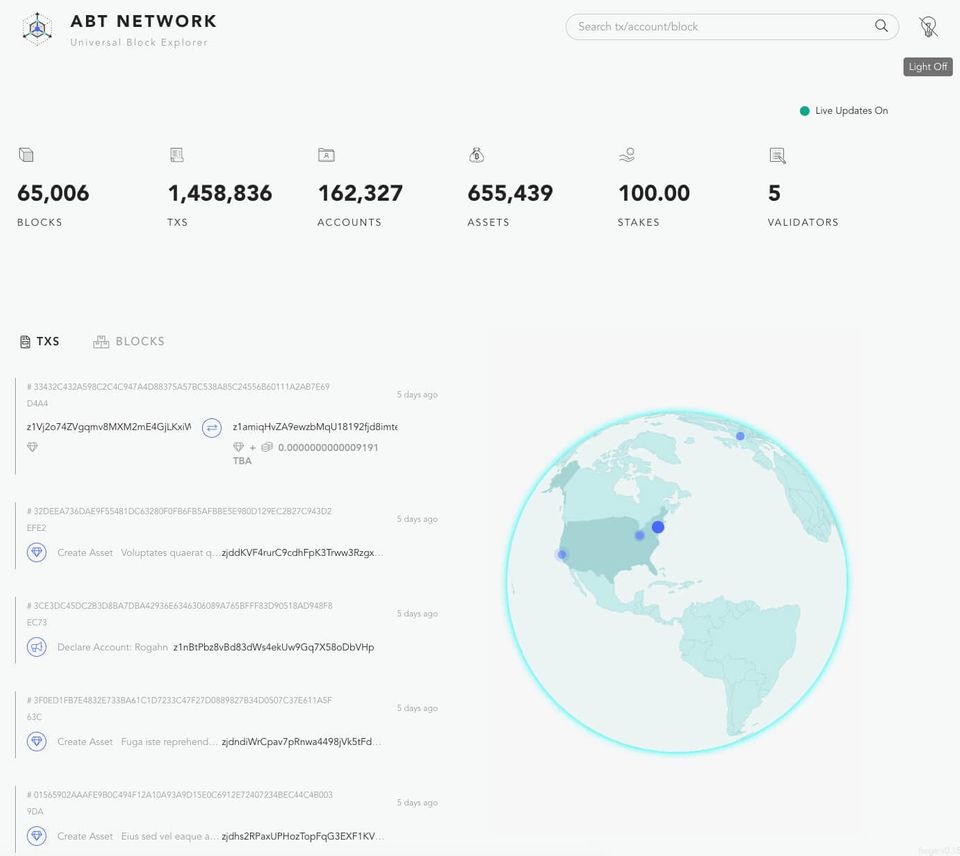Open the Accounts statistic icon
The width and height of the screenshot is (960, 856).
coord(326,155)
